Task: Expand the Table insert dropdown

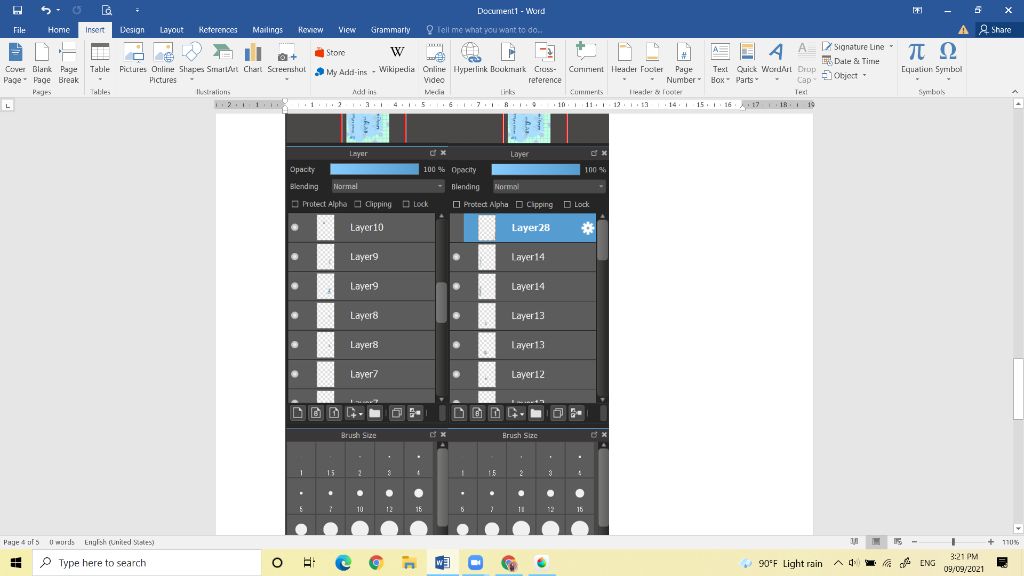Action: [100, 80]
